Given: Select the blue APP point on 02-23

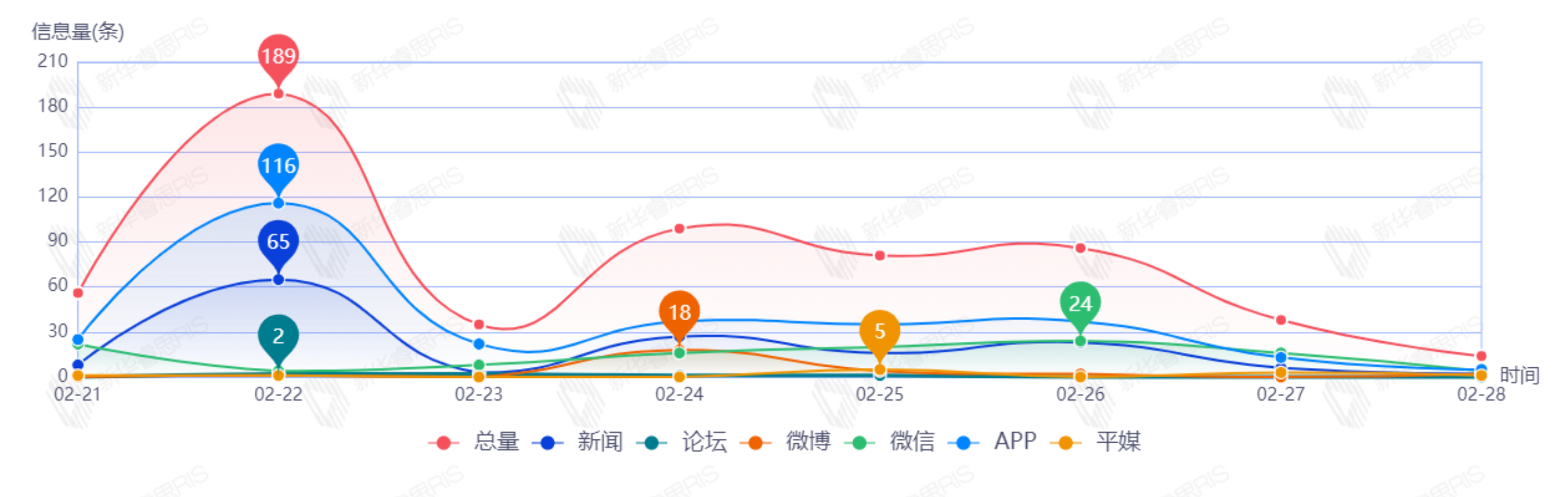Looking at the screenshot, I should 479,344.
